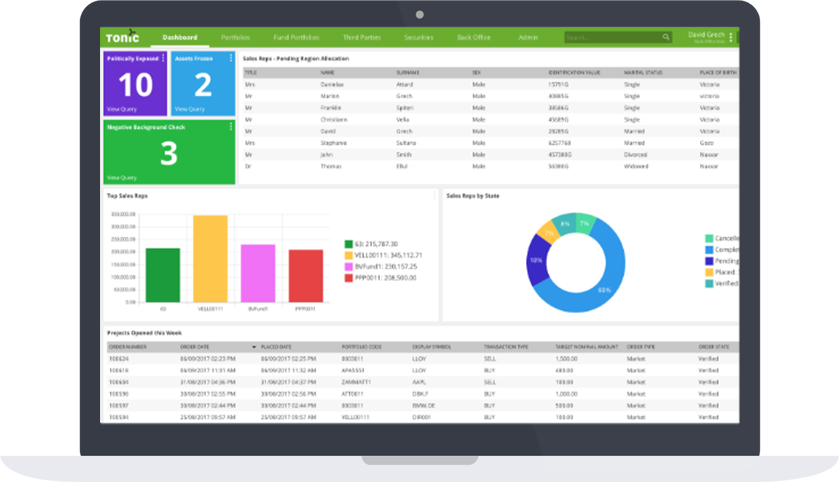The width and height of the screenshot is (839, 482).
Task: Toggle VELL00111 series in chart legend
Action: point(347,256)
